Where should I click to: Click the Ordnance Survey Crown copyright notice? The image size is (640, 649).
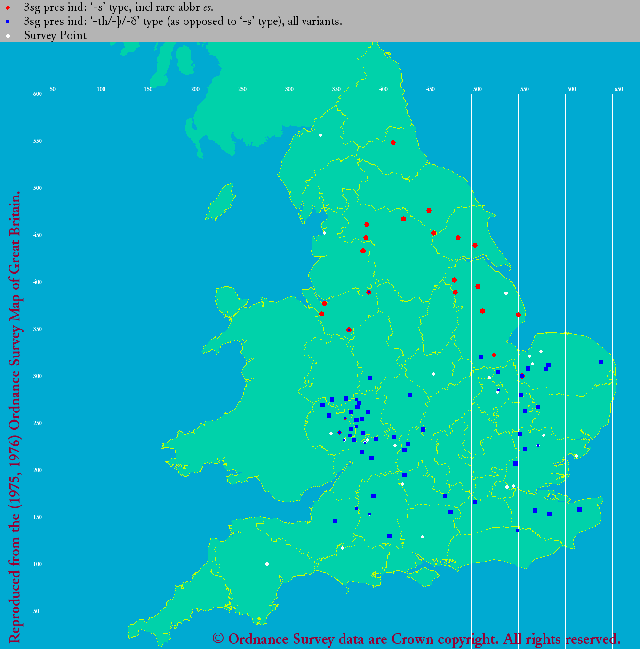(x=416, y=638)
